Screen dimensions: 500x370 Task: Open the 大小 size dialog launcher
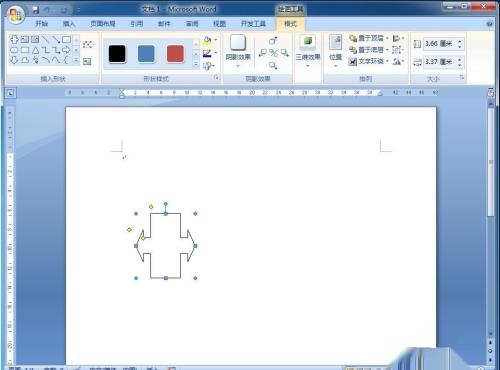tap(461, 77)
